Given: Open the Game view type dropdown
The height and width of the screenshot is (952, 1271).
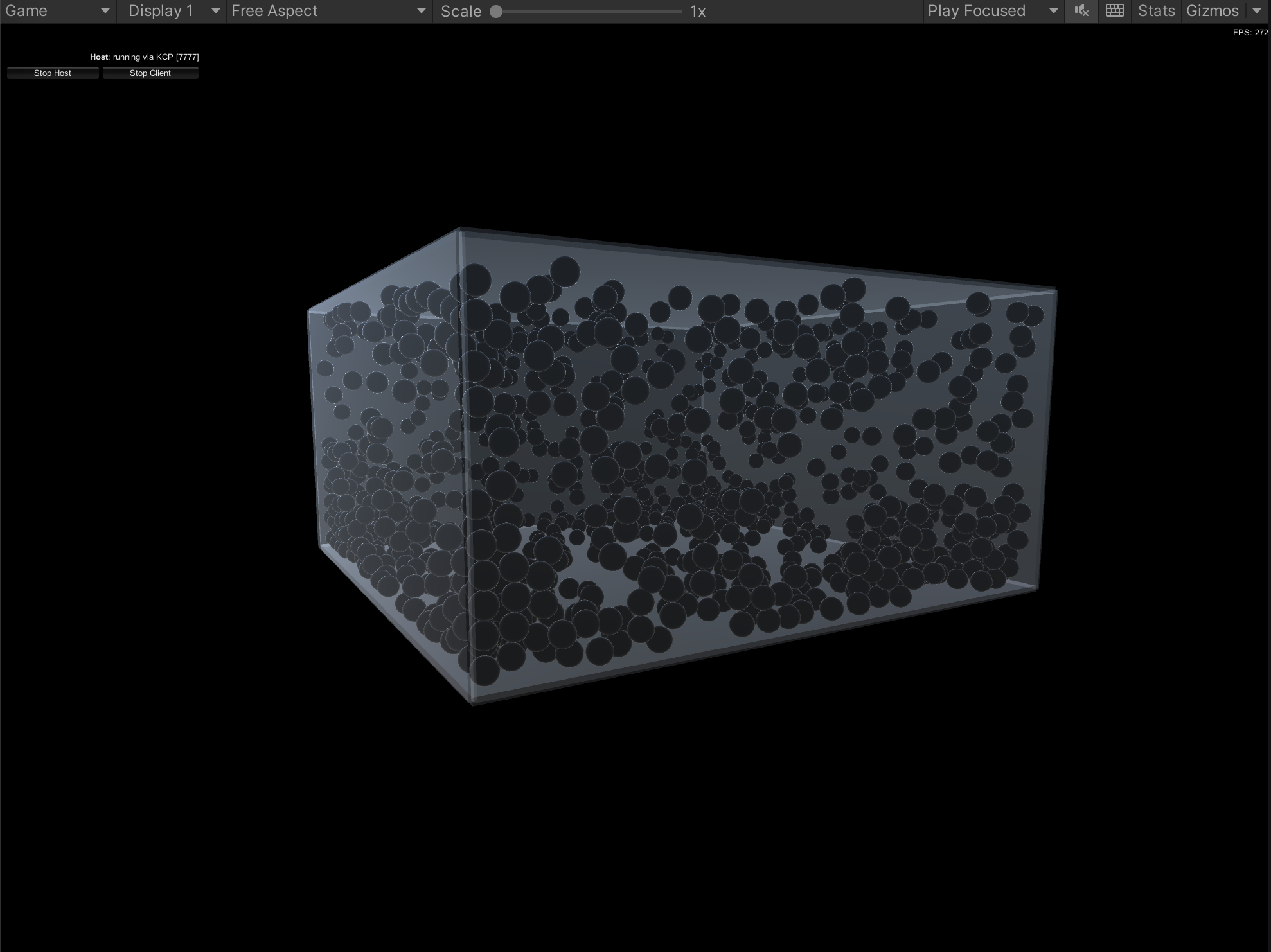Looking at the screenshot, I should (x=58, y=11).
